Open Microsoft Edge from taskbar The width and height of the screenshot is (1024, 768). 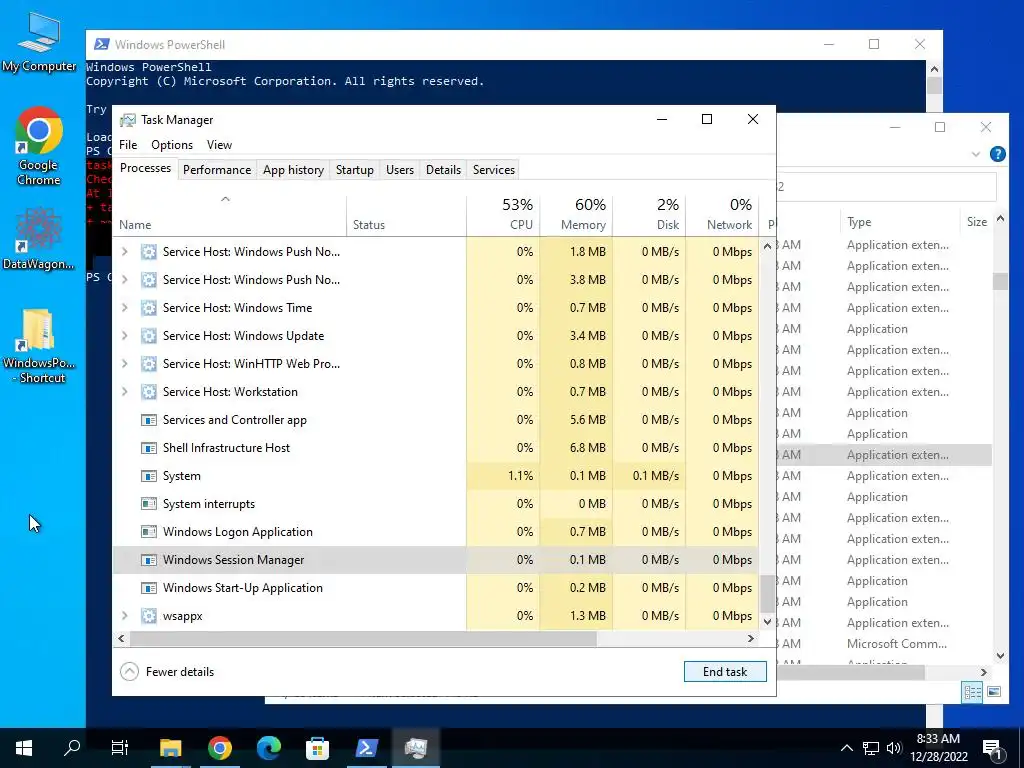268,748
